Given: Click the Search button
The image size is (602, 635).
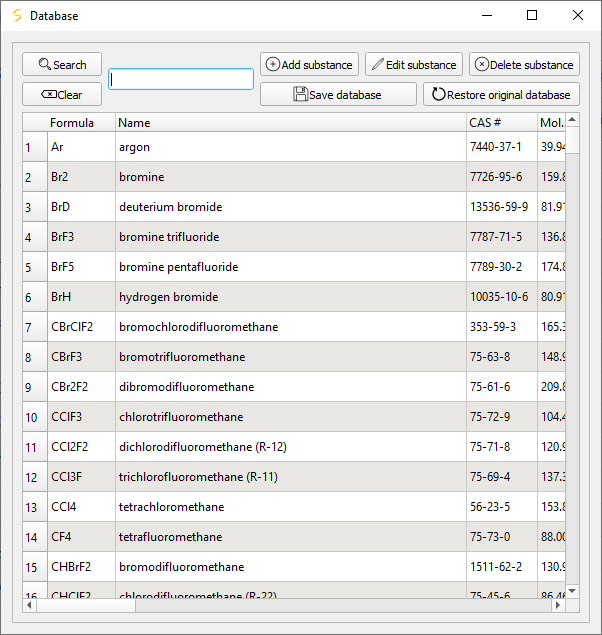Looking at the screenshot, I should click(x=62, y=64).
